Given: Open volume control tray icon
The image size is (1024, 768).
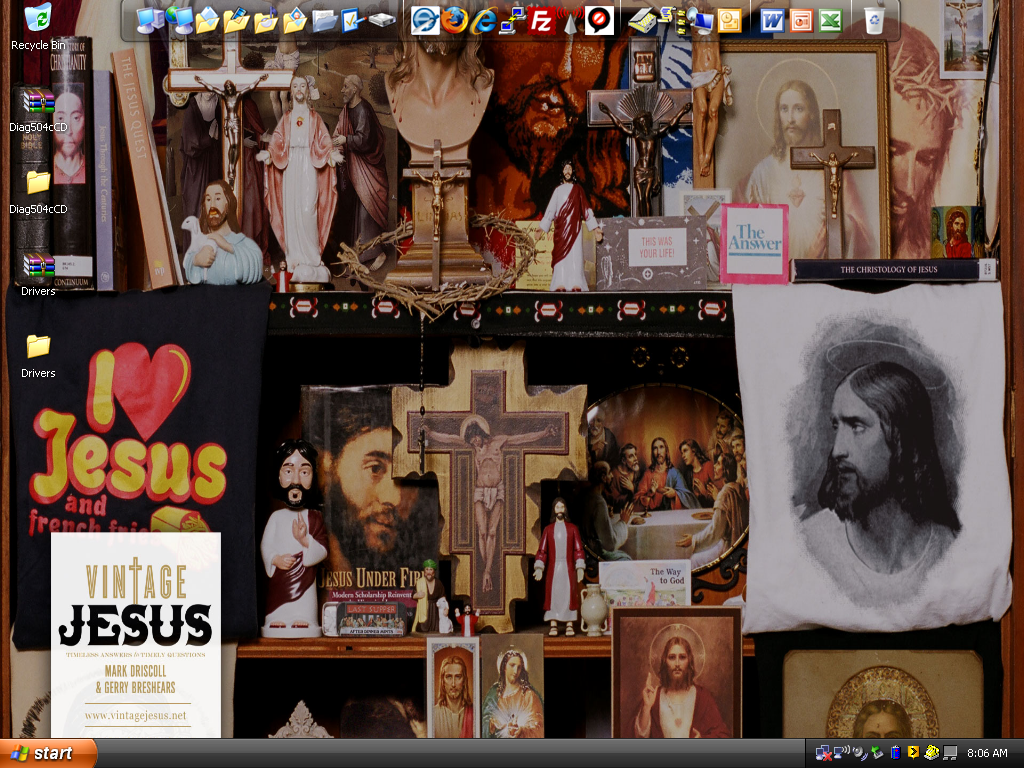Looking at the screenshot, I should point(860,753).
